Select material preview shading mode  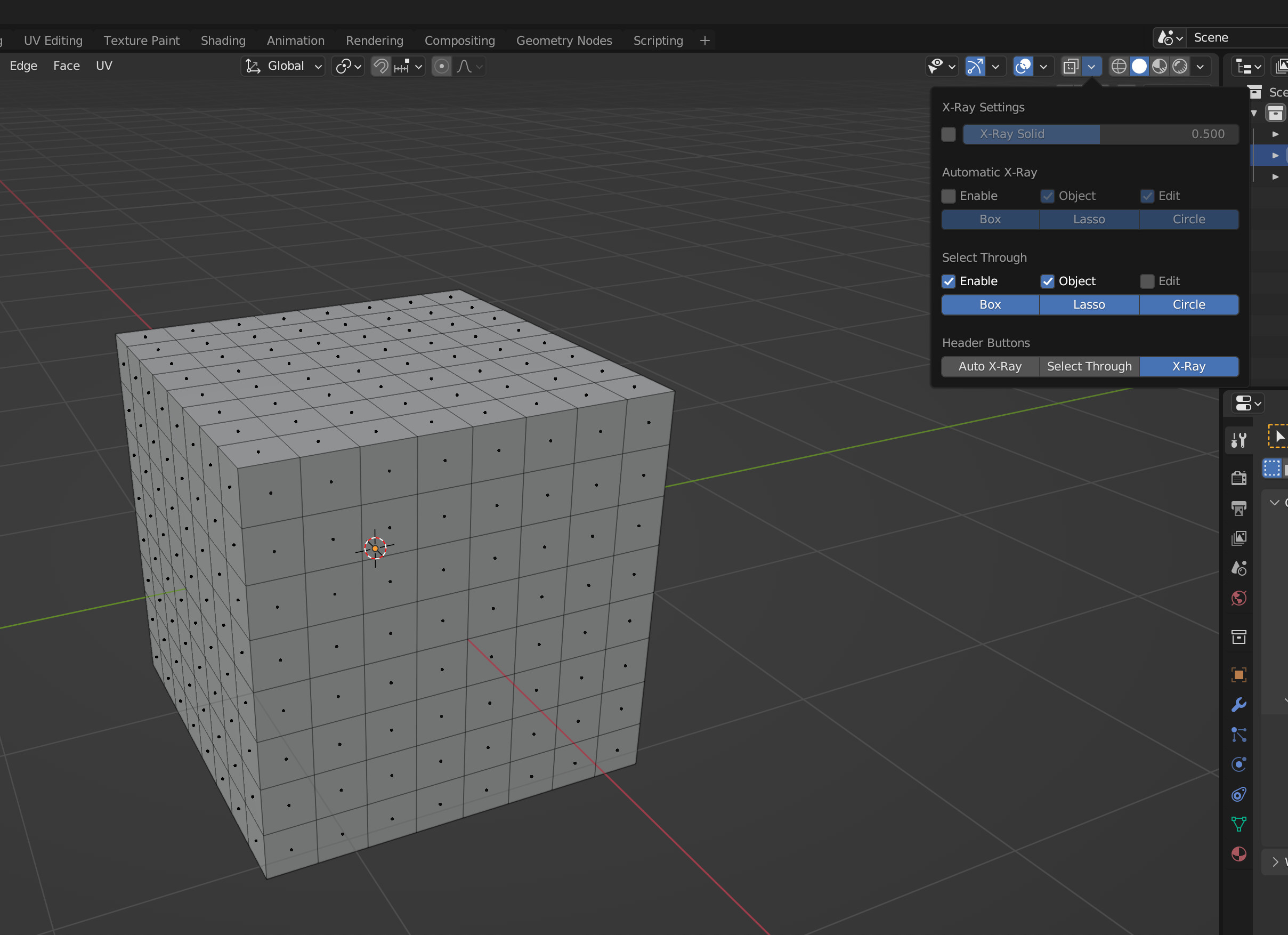click(1159, 67)
